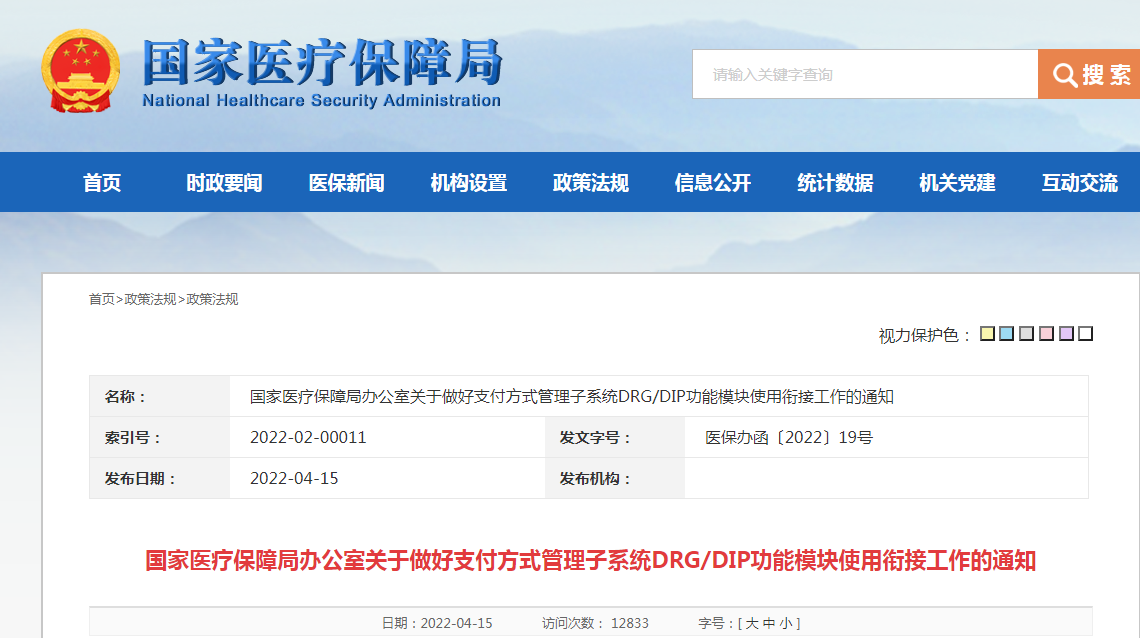Select the gray eye-protection color swatch
The image size is (1140, 638).
[x=1027, y=334]
